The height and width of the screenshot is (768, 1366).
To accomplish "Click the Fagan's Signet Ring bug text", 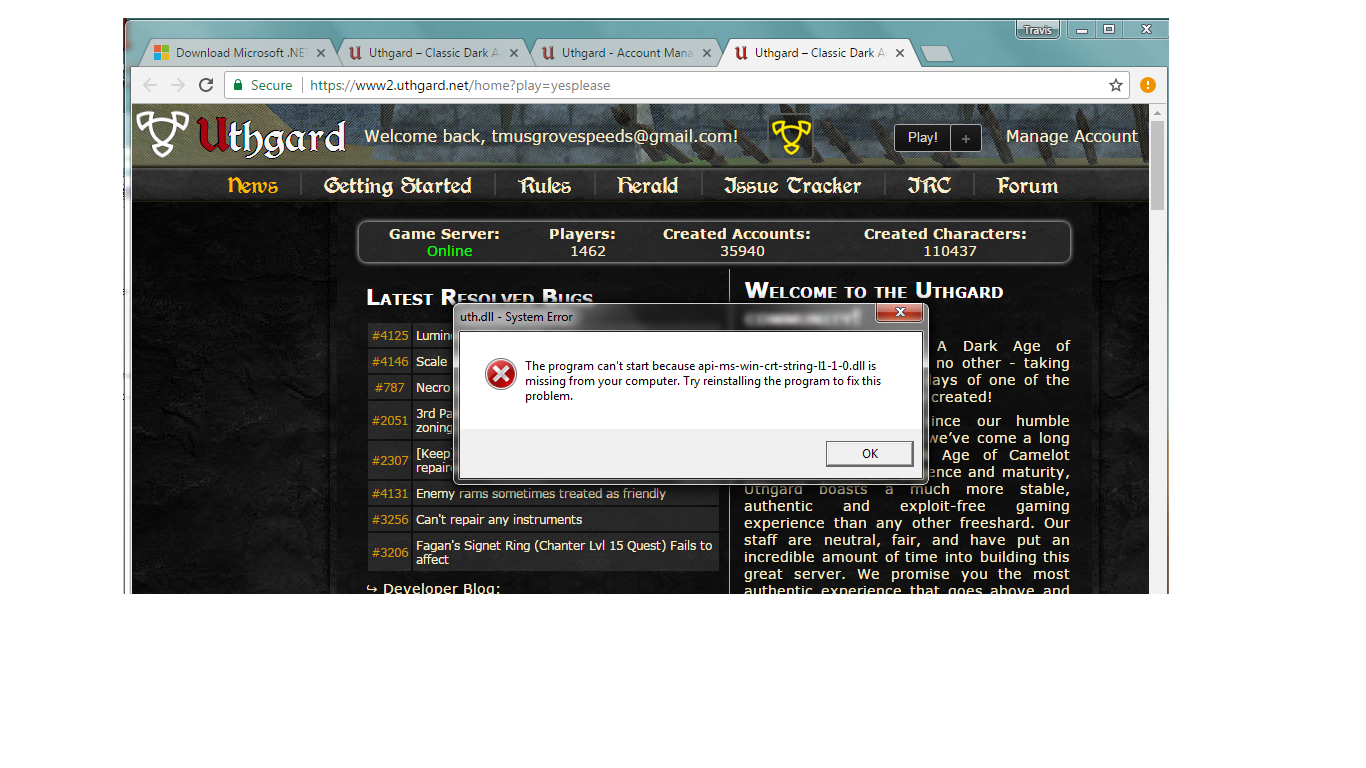I will coord(564,552).
